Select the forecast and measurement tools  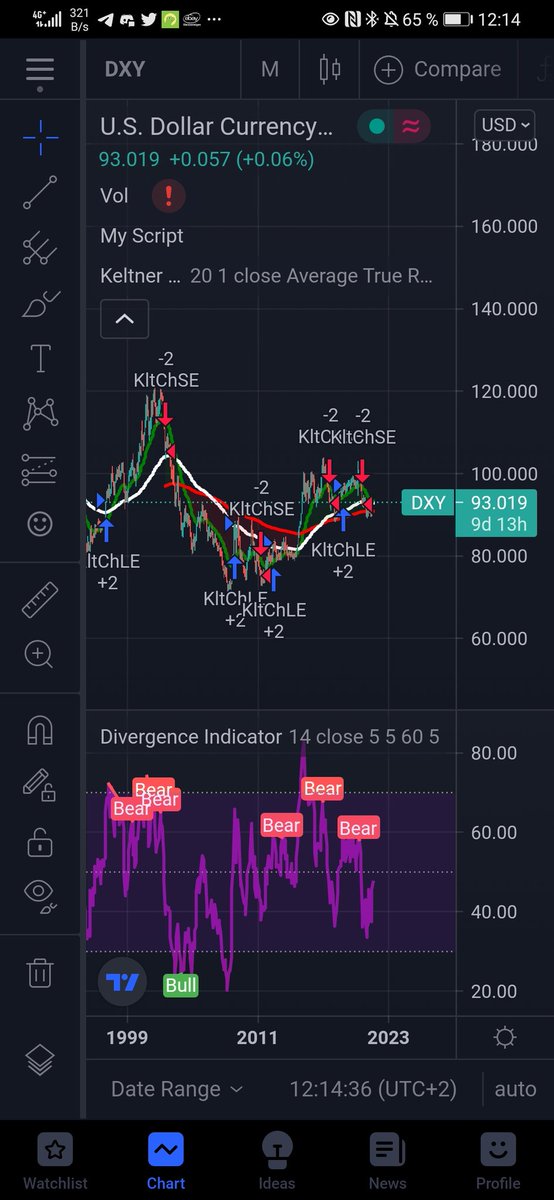coord(40,468)
